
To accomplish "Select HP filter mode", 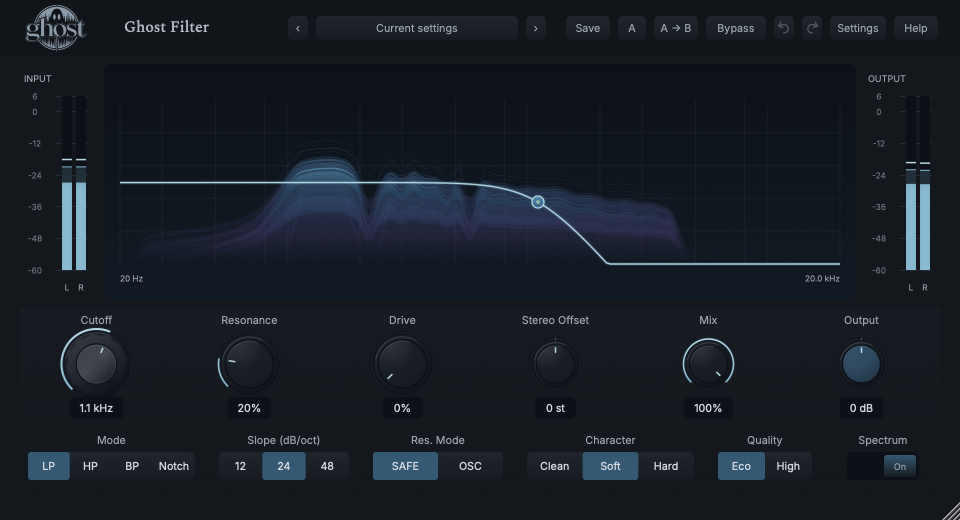I will click(90, 466).
